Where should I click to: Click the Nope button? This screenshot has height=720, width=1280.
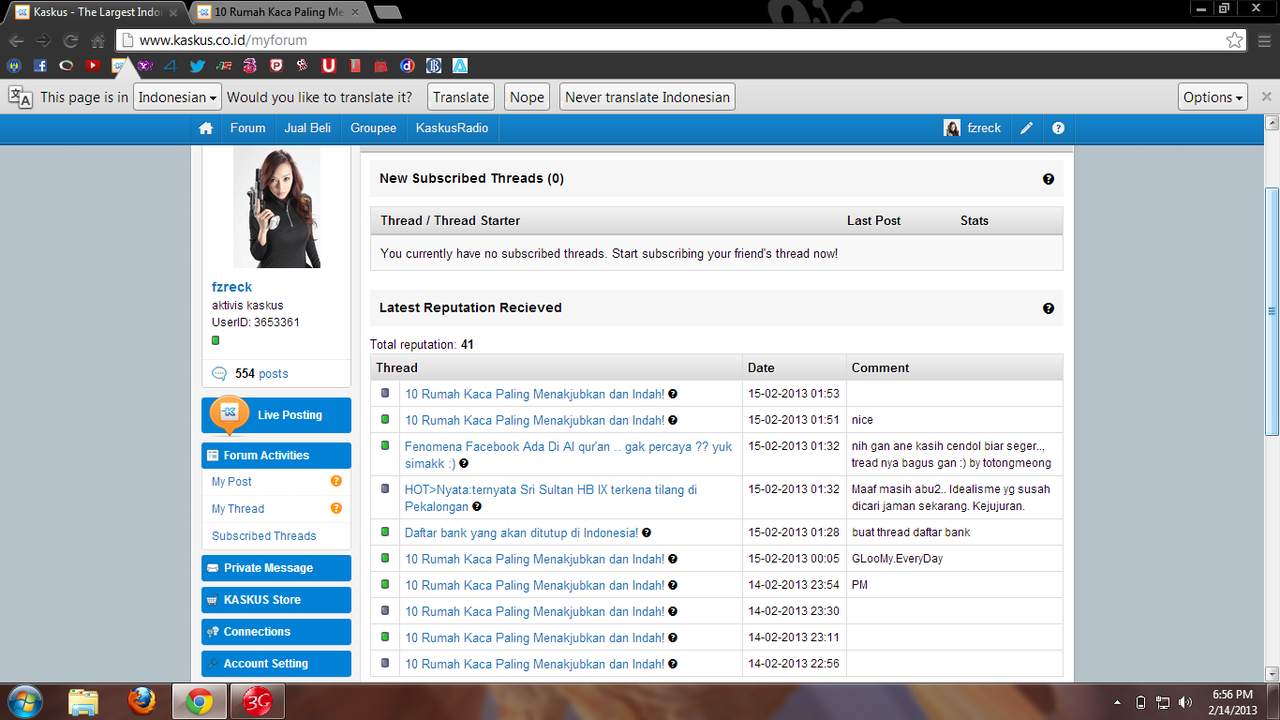point(527,97)
